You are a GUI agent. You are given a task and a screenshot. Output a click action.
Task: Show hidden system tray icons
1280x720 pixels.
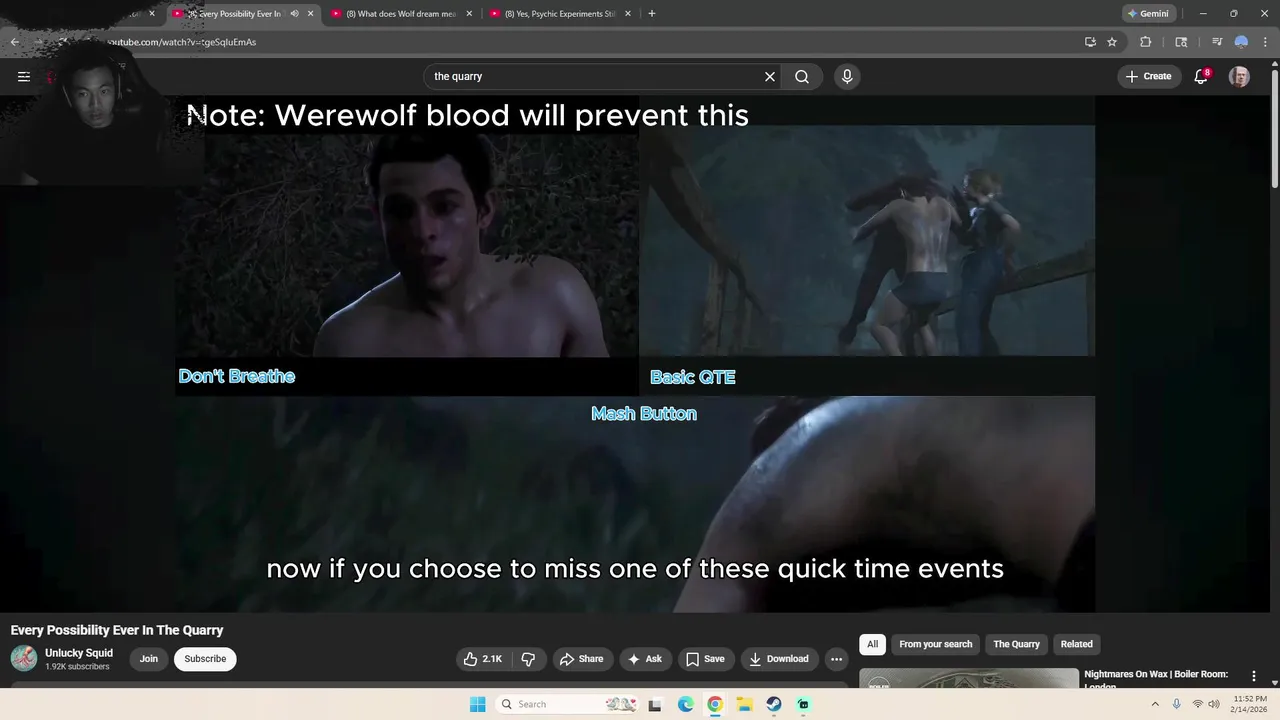pyautogui.click(x=1155, y=704)
